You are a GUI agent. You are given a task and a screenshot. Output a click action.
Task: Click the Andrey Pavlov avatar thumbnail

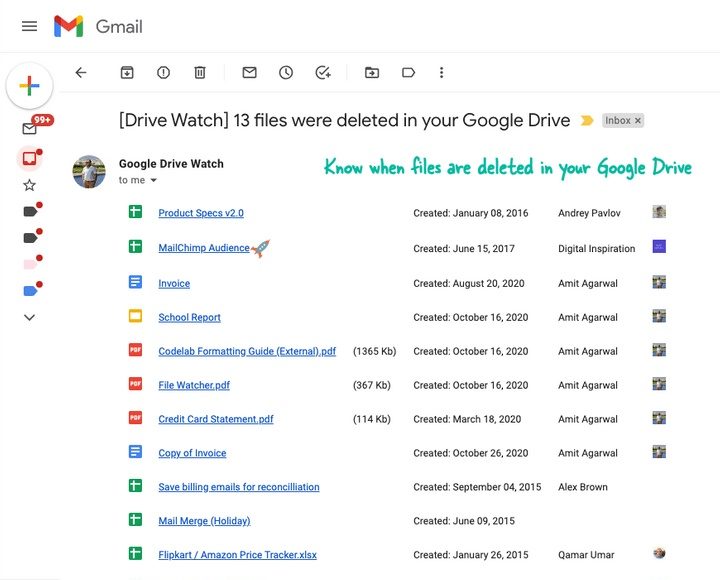(659, 212)
